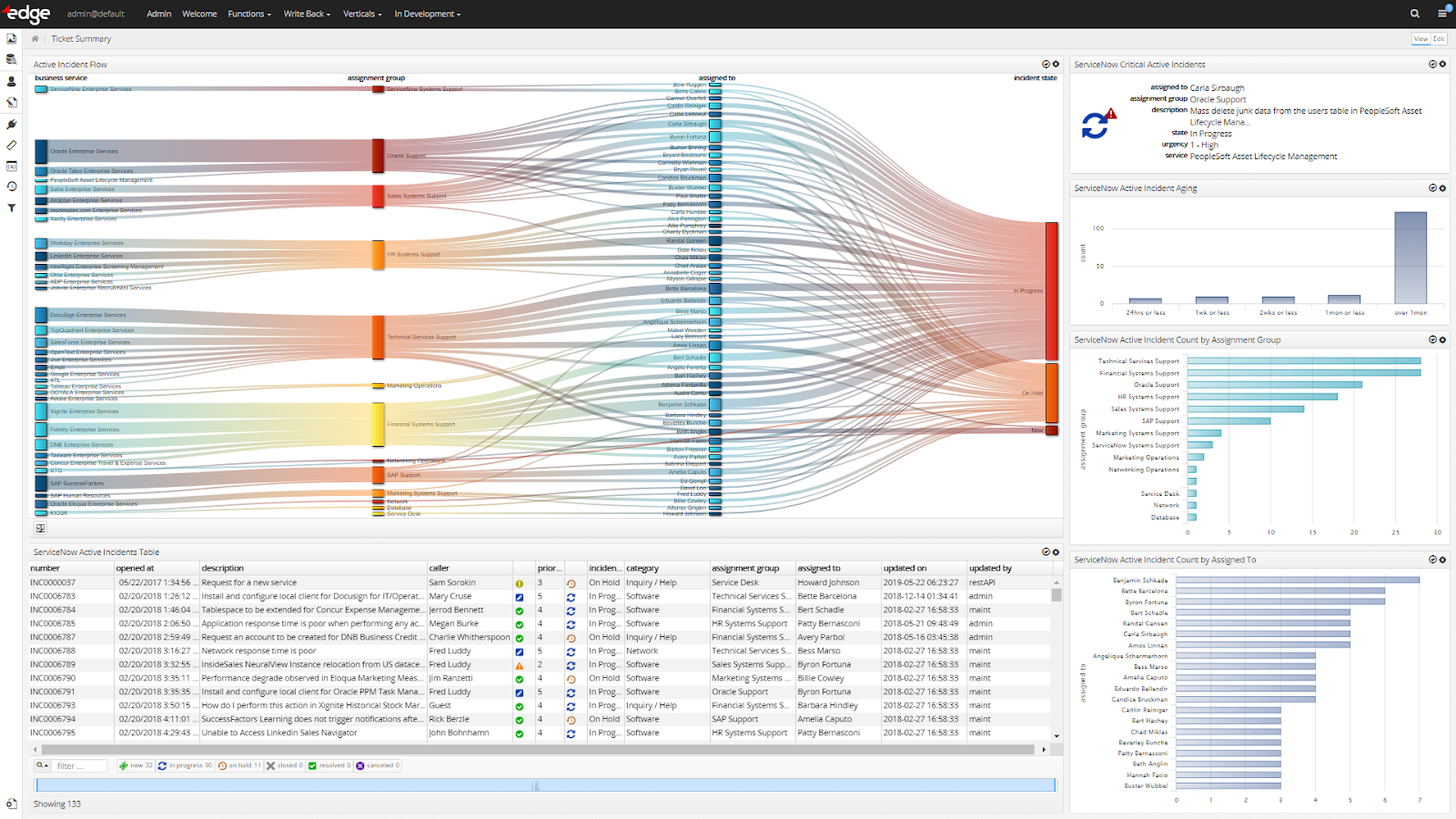The height and width of the screenshot is (819, 1456).
Task: Expand the In Development dropdown menu
Action: click(x=428, y=14)
